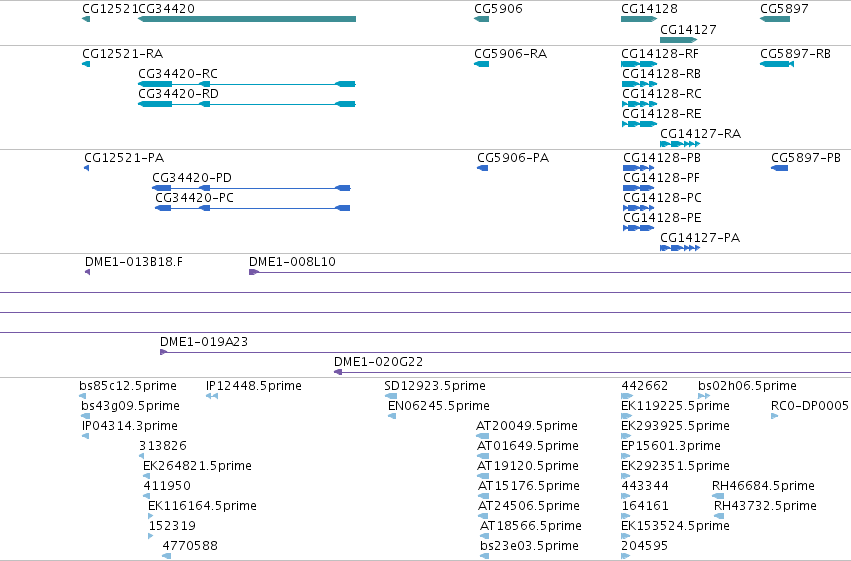851x561 pixels.
Task: Click the CG14127 gene feature
Action: click(x=678, y=40)
